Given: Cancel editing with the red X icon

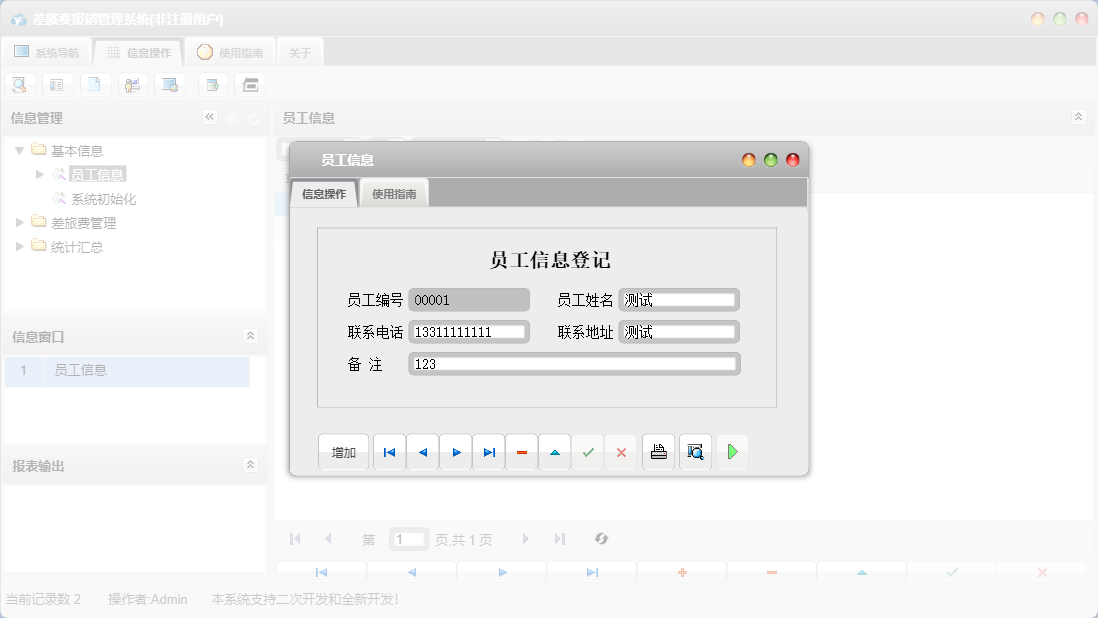Looking at the screenshot, I should tap(621, 452).
